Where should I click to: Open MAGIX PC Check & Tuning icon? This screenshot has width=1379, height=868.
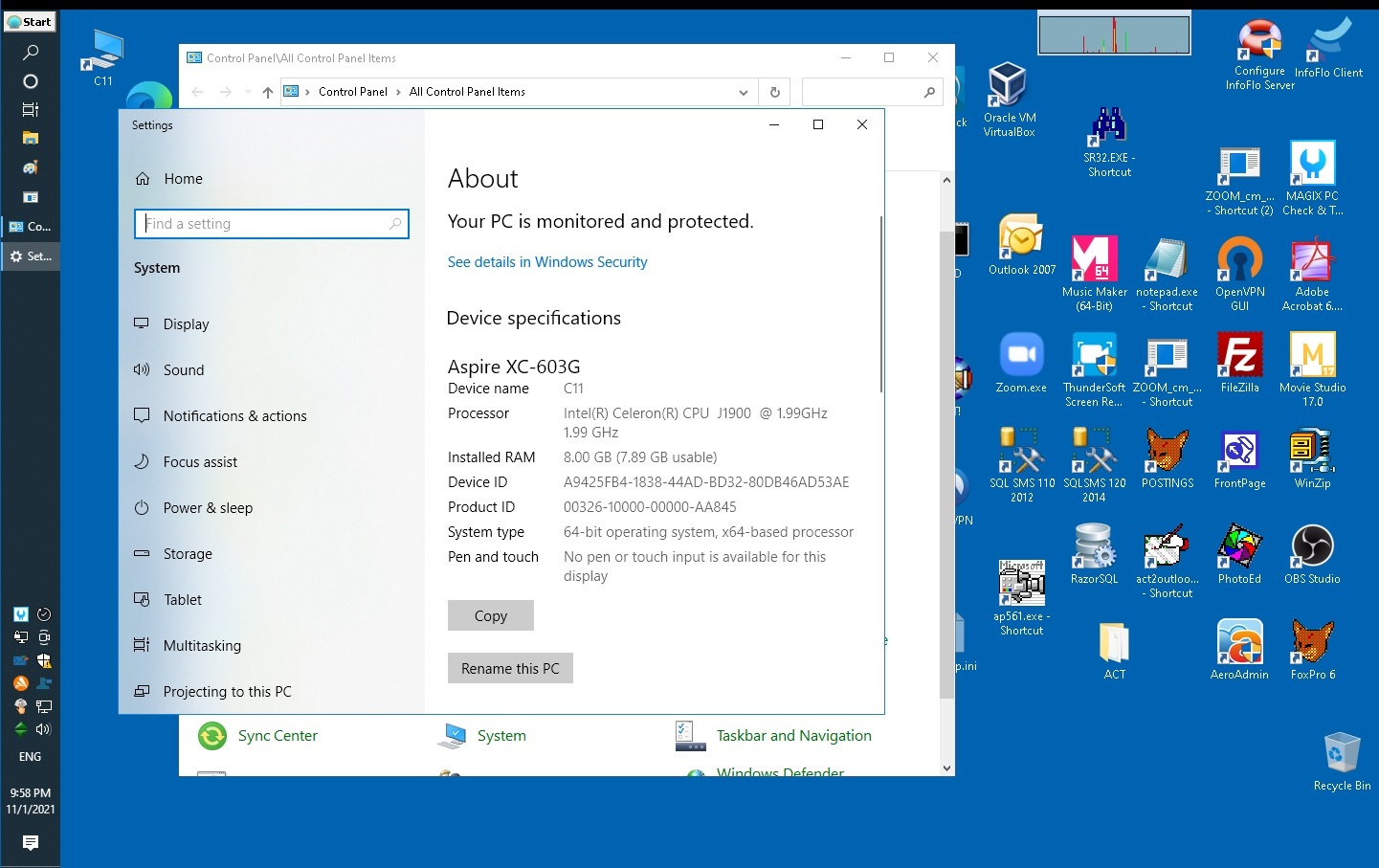(1312, 178)
